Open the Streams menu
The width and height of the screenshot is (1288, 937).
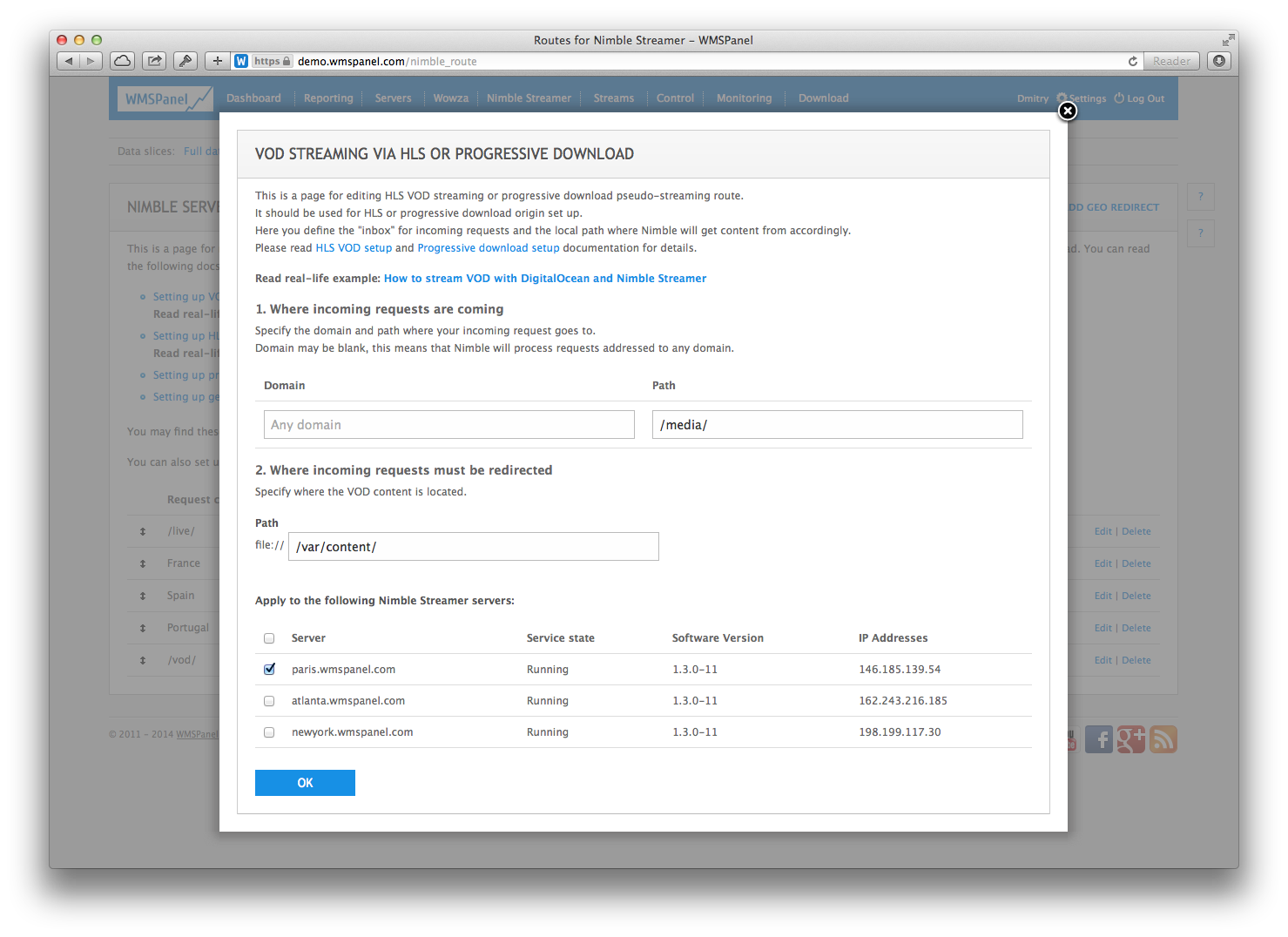click(x=614, y=98)
